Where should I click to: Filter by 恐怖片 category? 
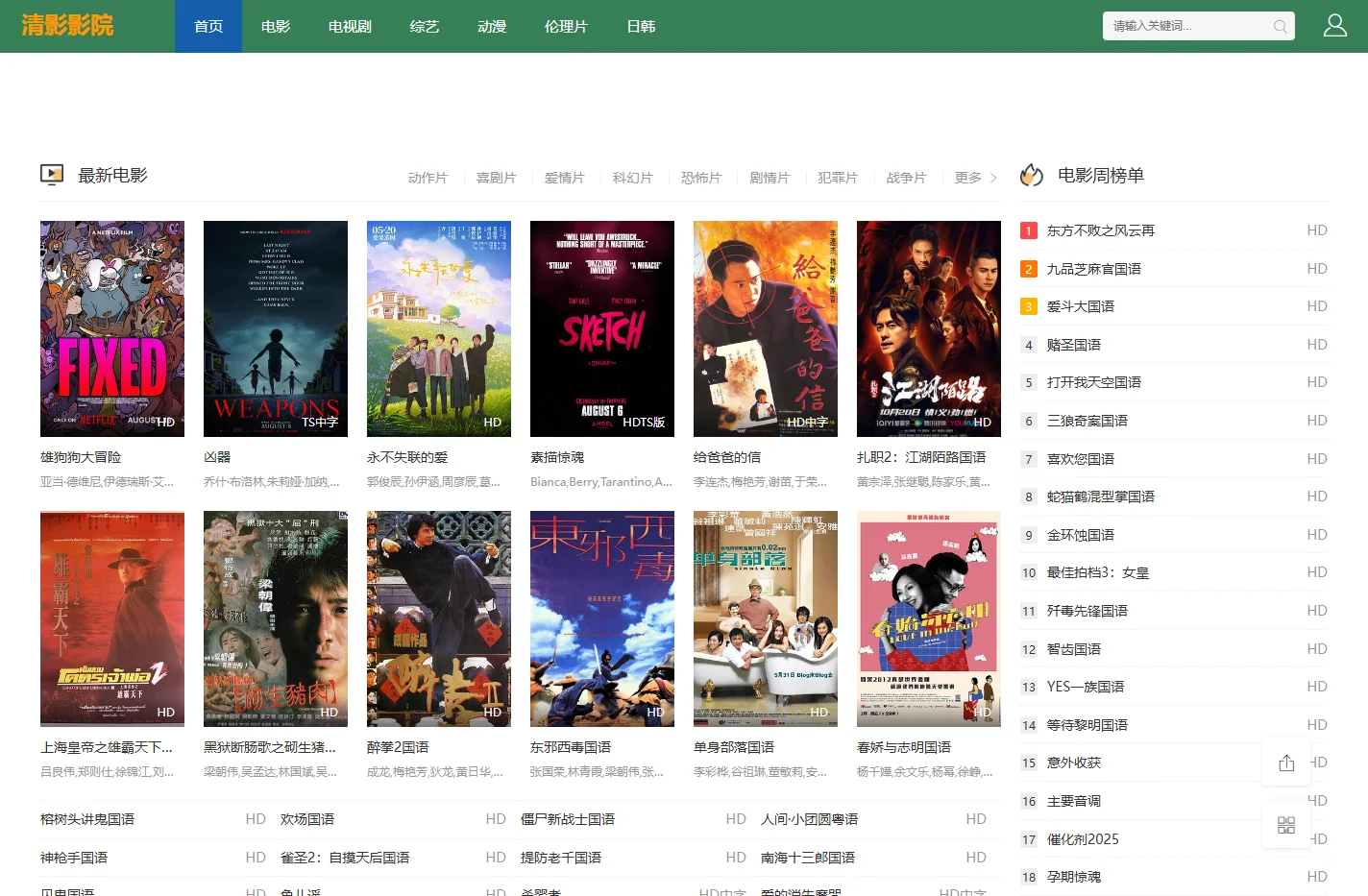700,178
